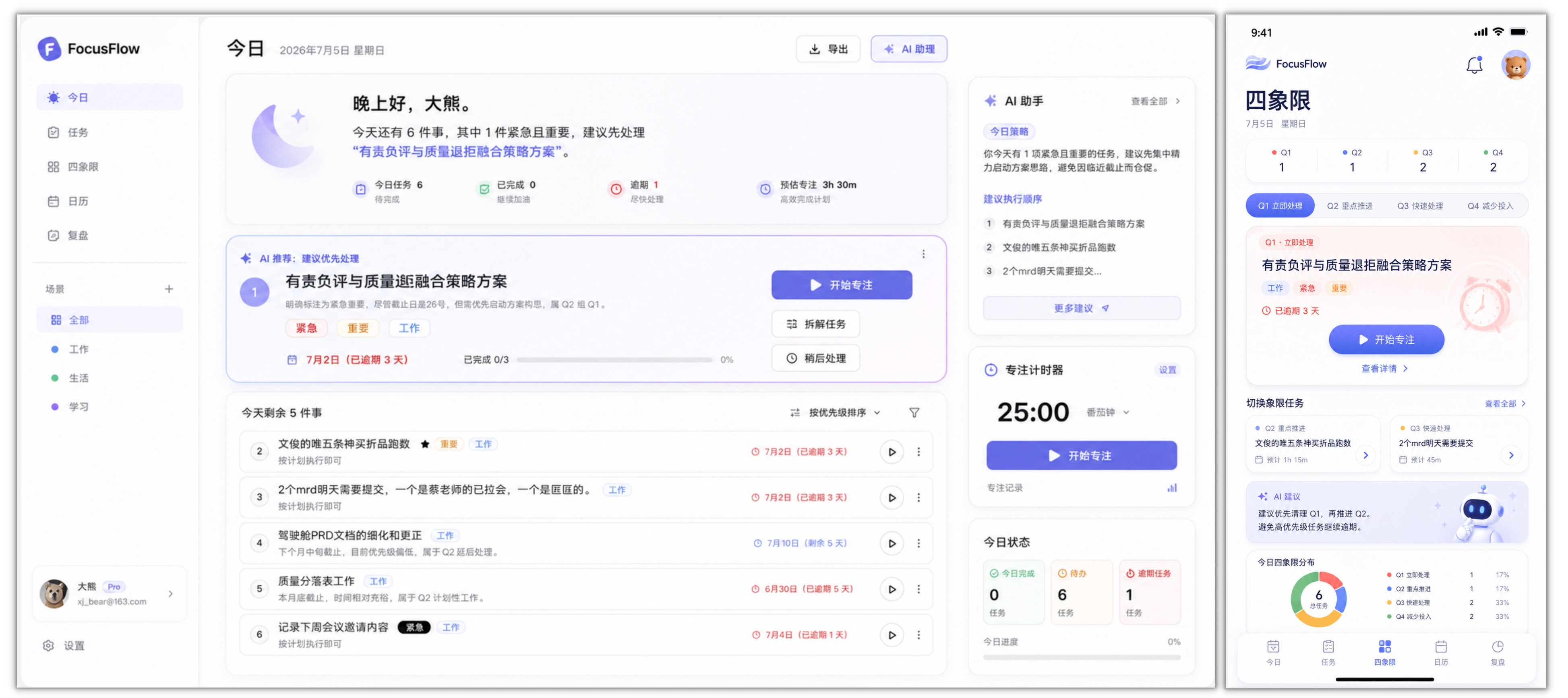
Task: Open the arrow on the mobile Q2 重点推进 card
Action: [x=1365, y=455]
